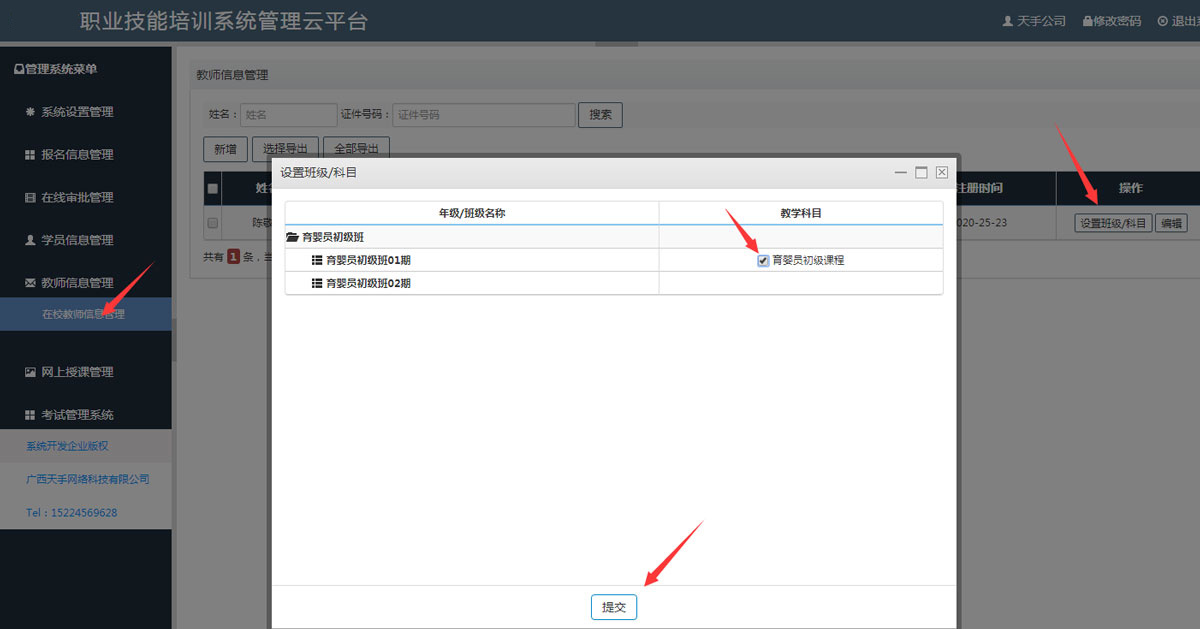Toggle the select-all checkbox in table header

pos(212,188)
